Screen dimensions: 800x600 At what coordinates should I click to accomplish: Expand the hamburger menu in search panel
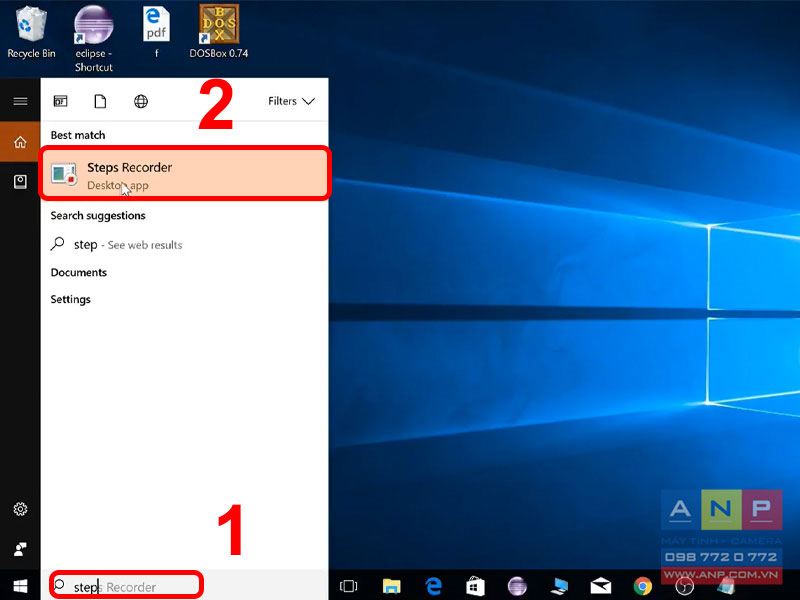tap(20, 101)
